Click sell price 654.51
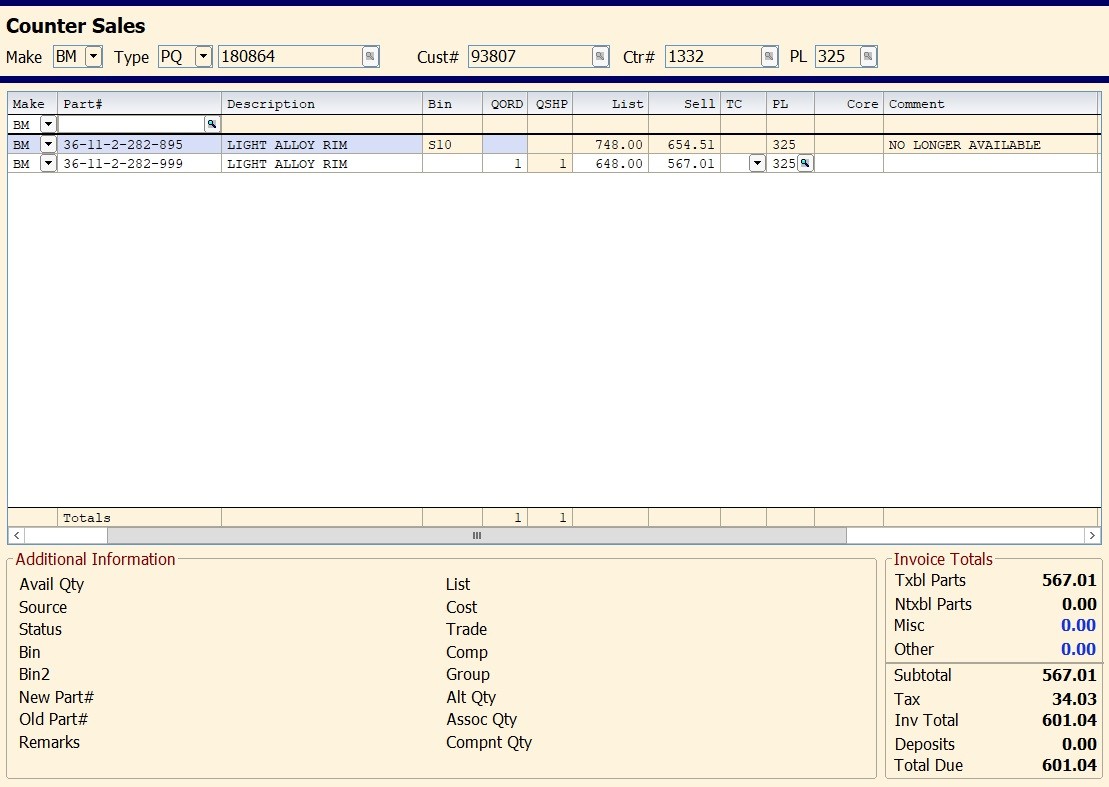Image resolution: width=1109 pixels, height=787 pixels. (x=691, y=144)
